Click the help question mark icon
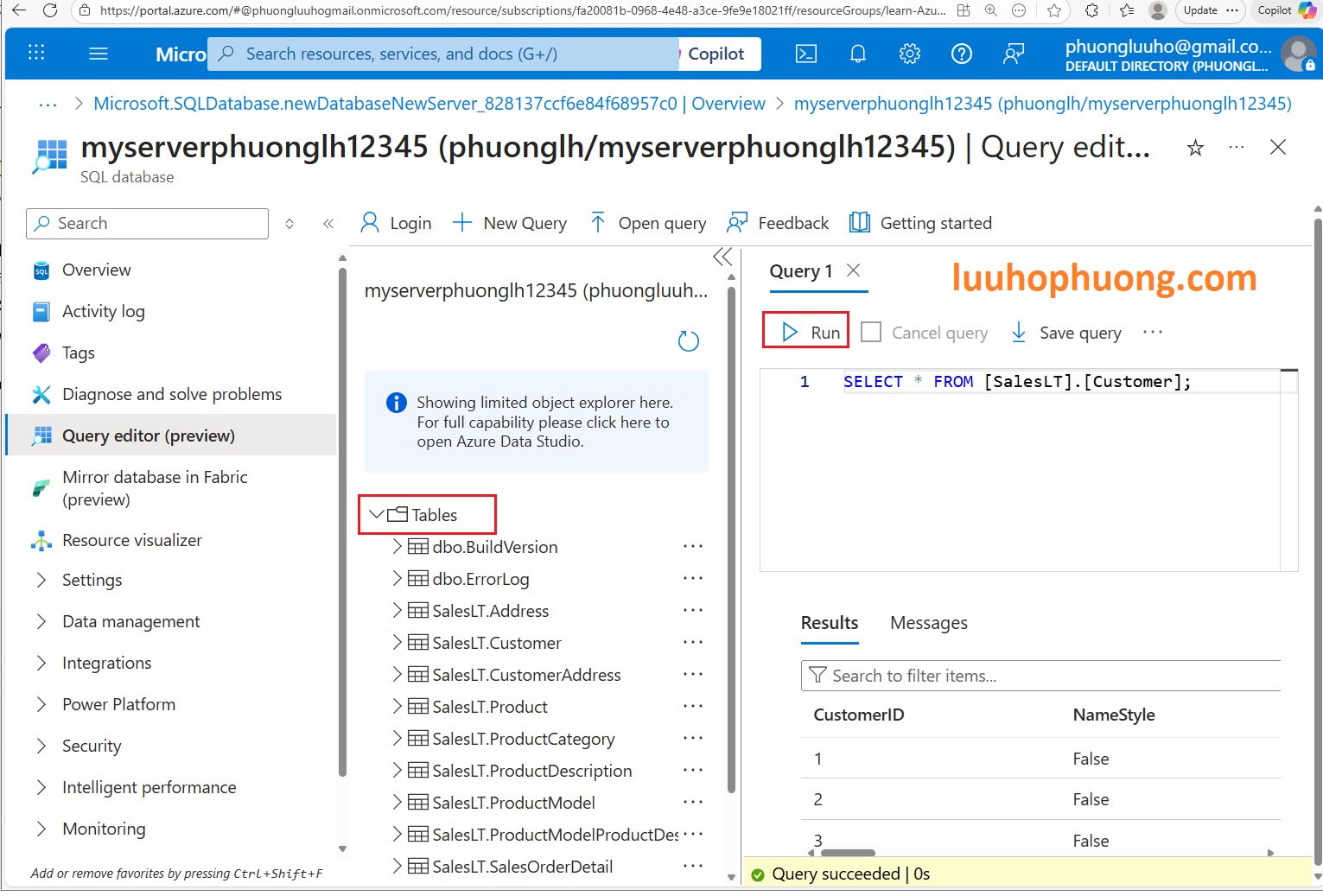 [961, 54]
